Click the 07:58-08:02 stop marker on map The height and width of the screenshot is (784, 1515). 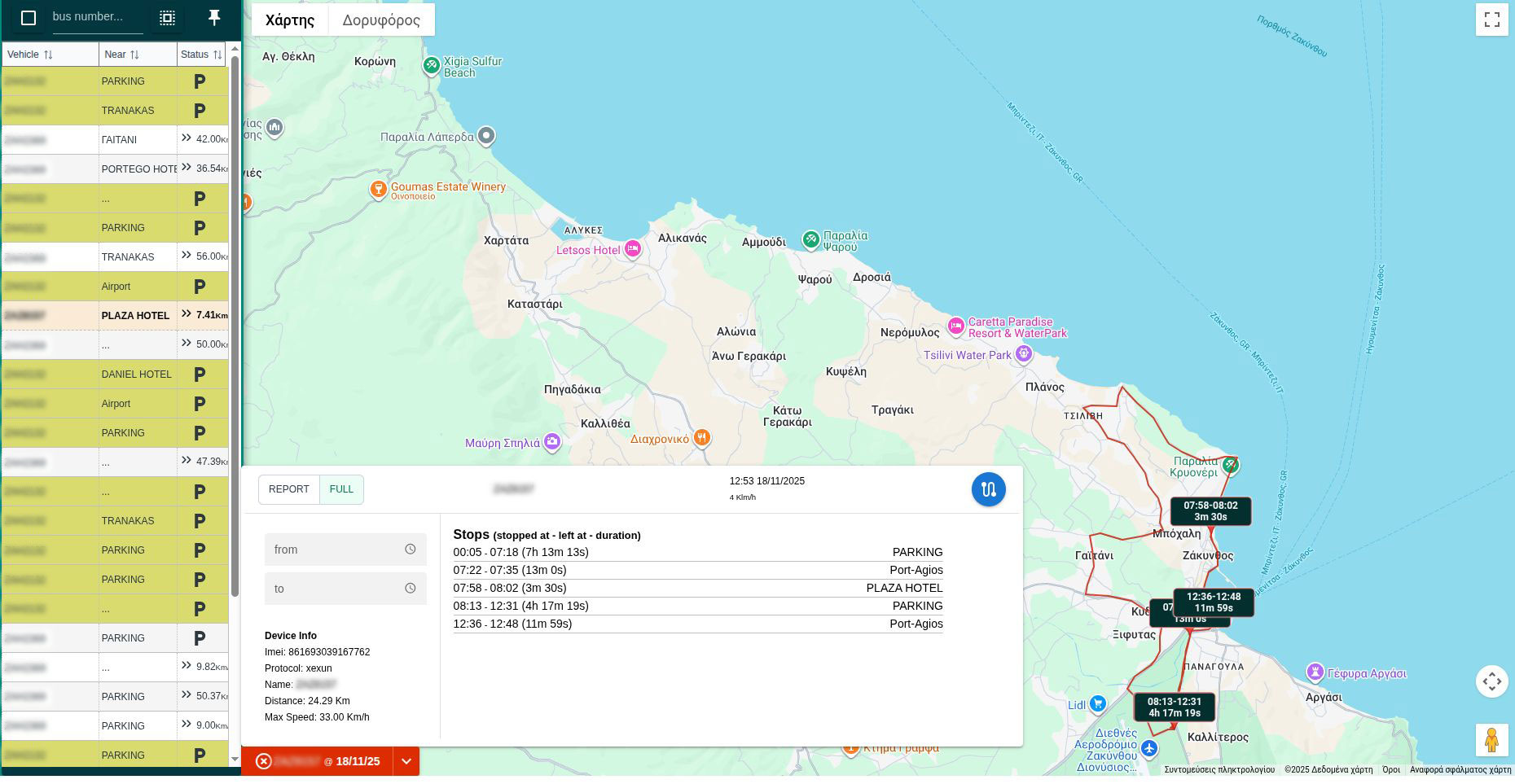1210,511
